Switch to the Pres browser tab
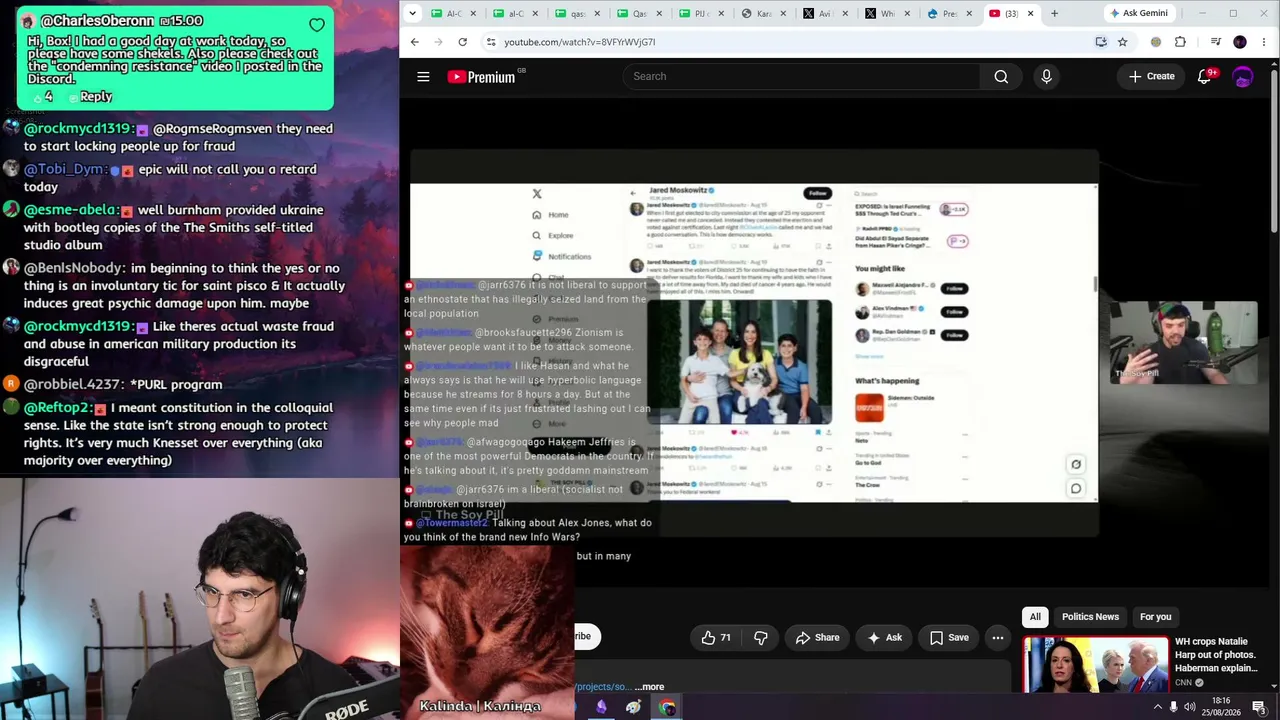Screen dimensions: 1280x720 coord(948,13)
